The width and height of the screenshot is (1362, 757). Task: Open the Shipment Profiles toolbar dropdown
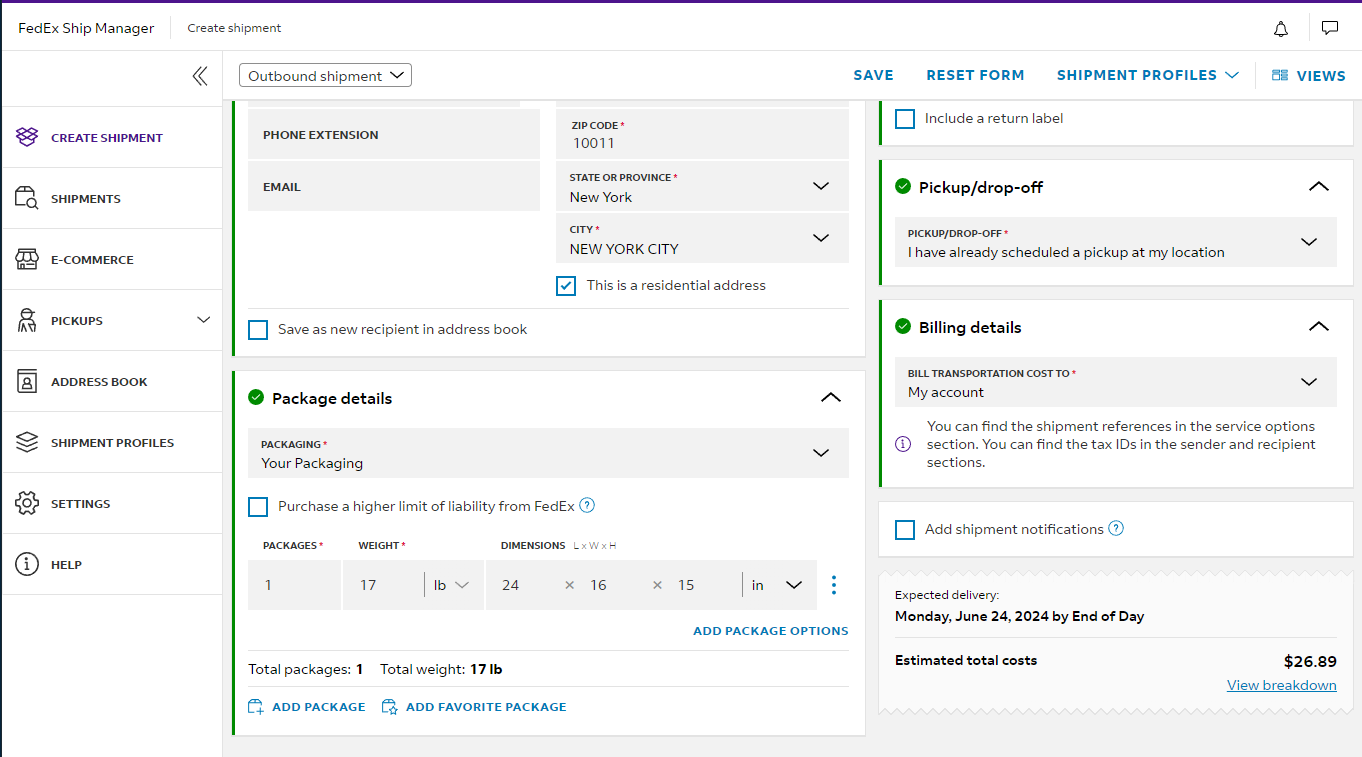coord(1148,75)
